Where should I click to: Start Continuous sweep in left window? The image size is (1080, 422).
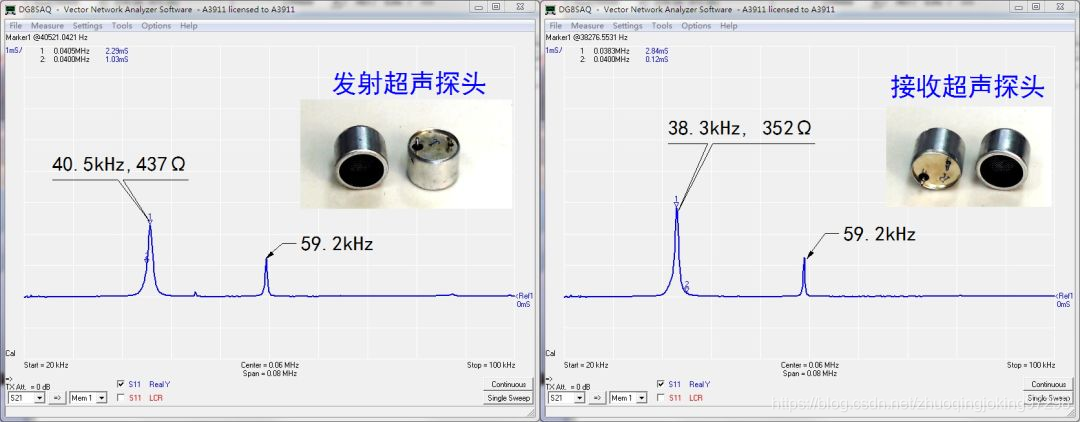pyautogui.click(x=508, y=385)
